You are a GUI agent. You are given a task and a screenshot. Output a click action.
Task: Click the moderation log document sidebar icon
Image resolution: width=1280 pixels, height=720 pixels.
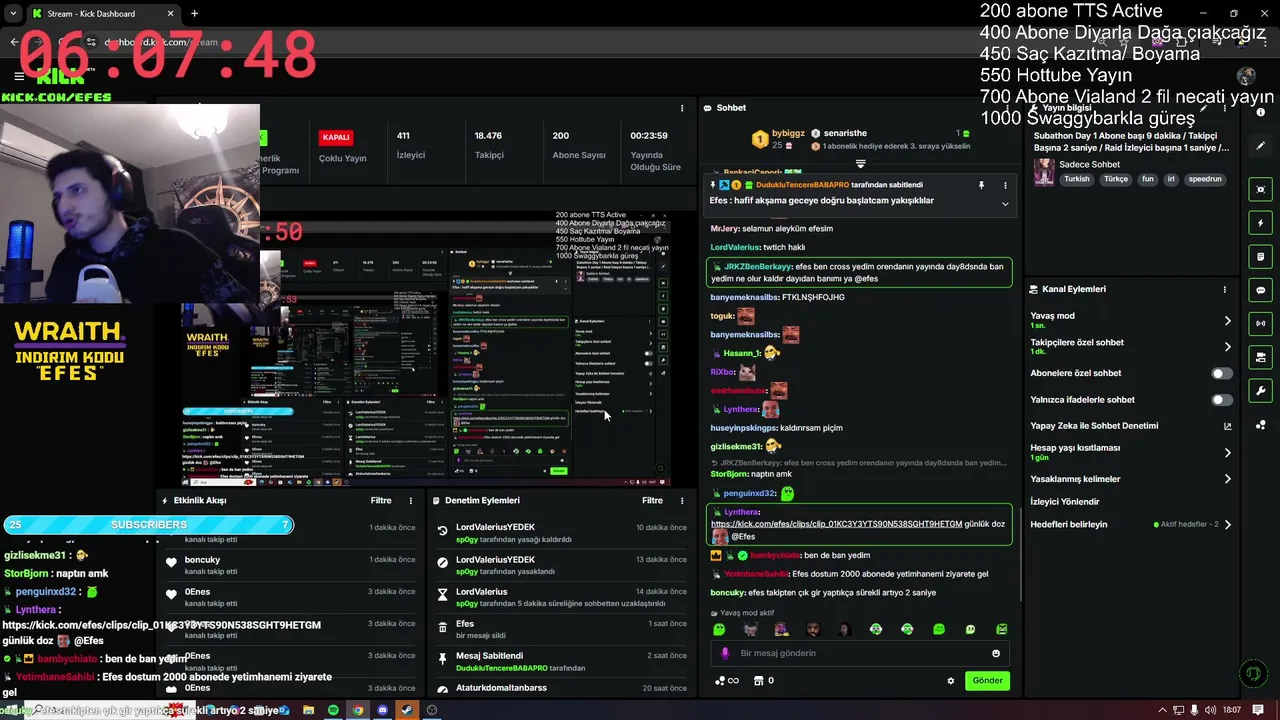pos(1260,257)
